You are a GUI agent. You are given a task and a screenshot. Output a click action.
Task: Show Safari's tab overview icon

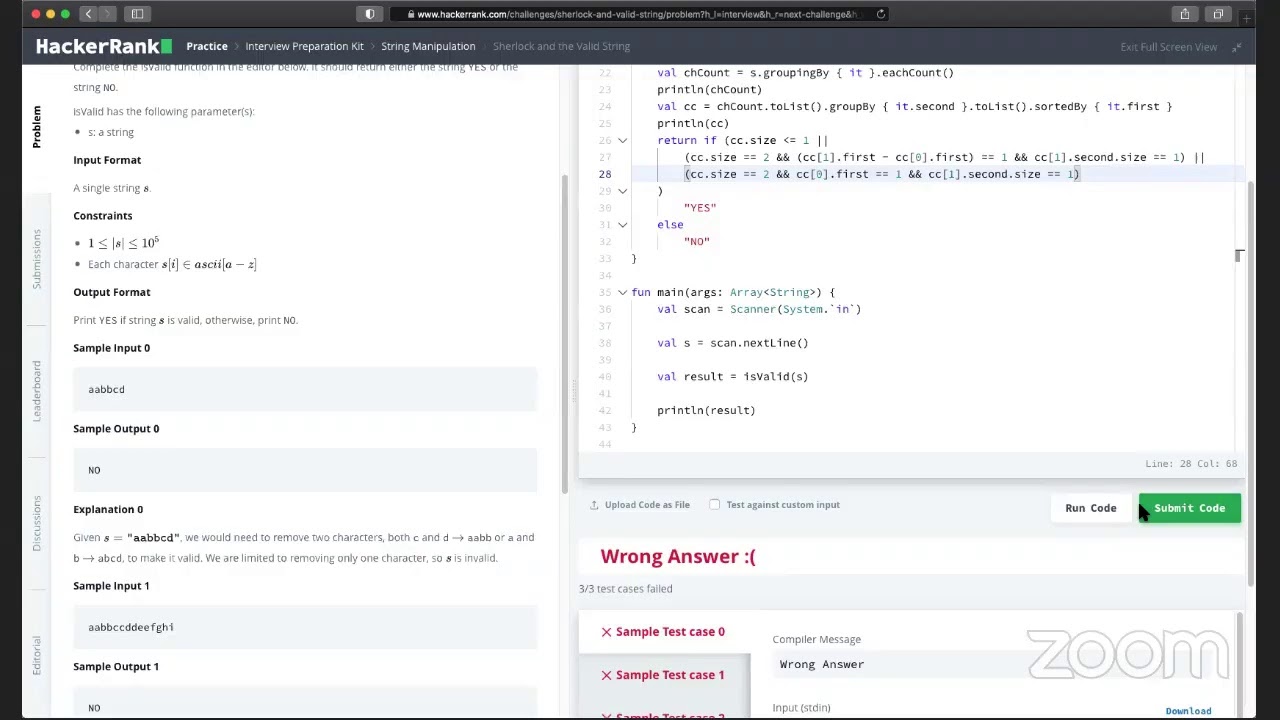[1219, 14]
